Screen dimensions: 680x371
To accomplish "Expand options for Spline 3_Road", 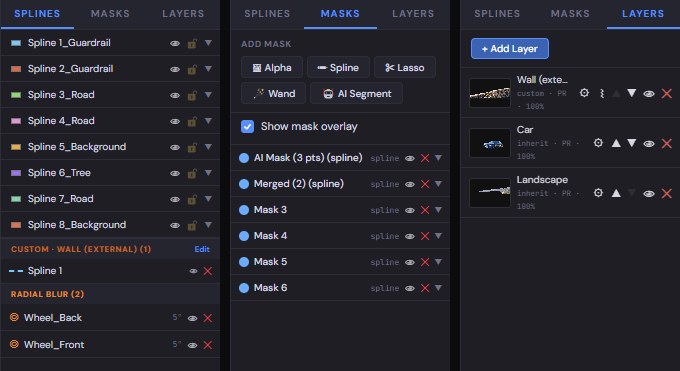I will point(208,95).
